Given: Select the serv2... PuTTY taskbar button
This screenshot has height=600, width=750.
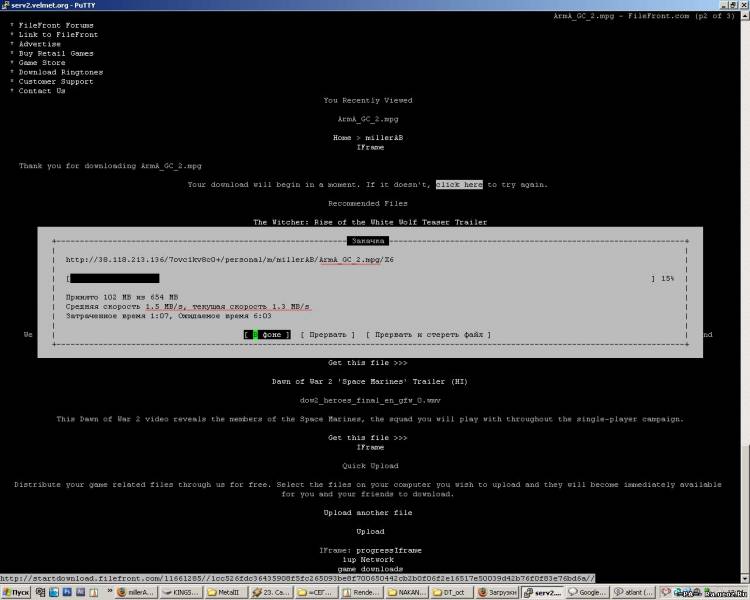Looking at the screenshot, I should [x=542, y=592].
